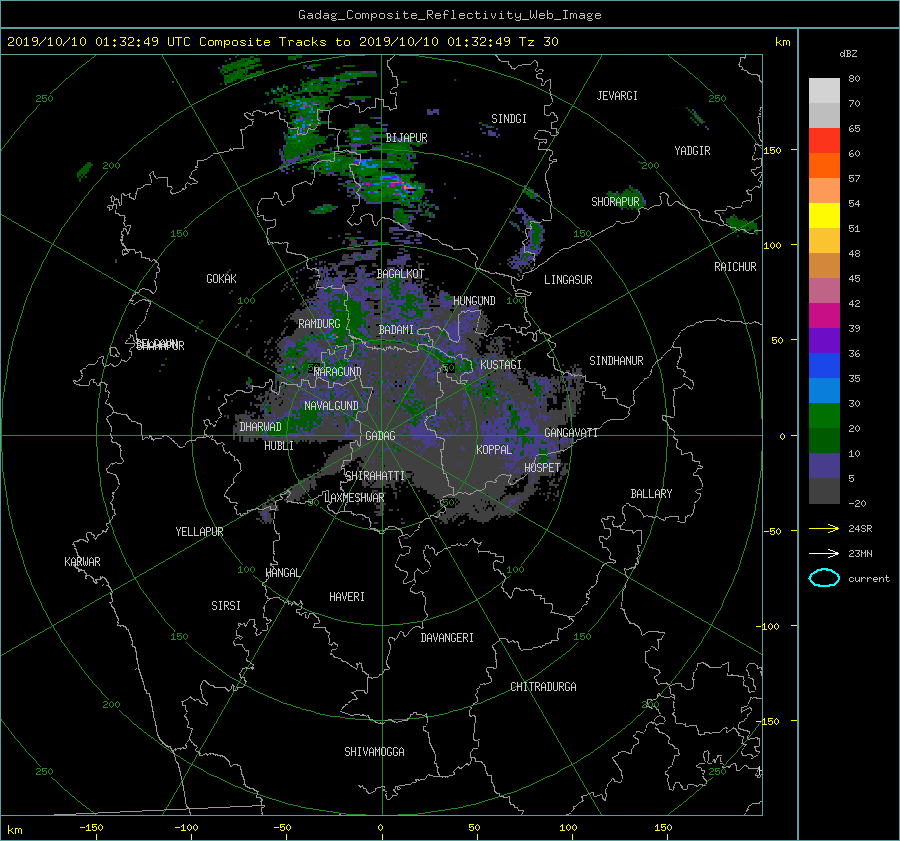This screenshot has height=841, width=900.
Task: Click the KOPPAL city label
Action: (494, 449)
